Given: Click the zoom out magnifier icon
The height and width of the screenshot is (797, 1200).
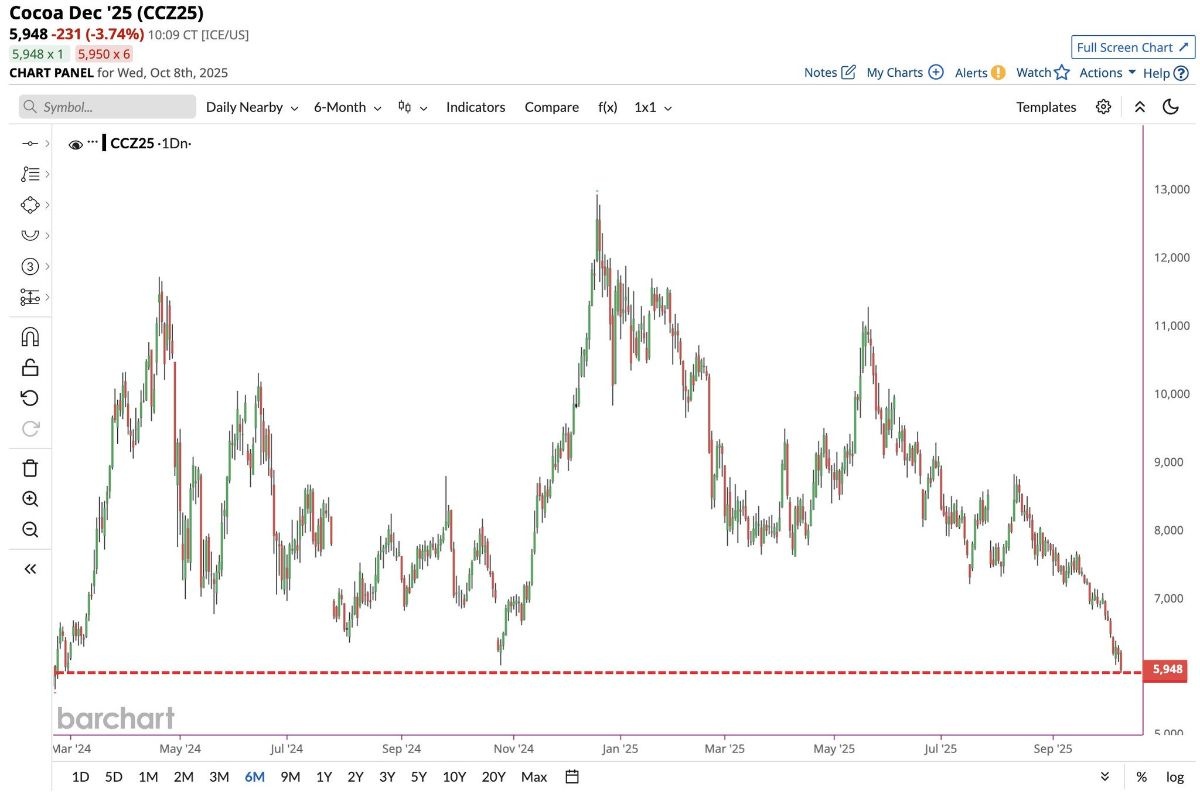Looking at the screenshot, I should coord(30,530).
